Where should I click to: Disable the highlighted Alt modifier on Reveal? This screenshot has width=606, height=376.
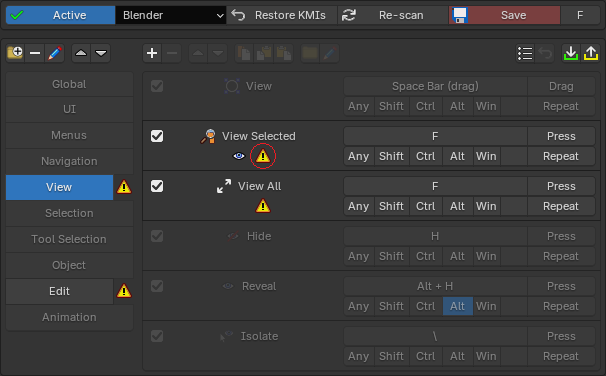tap(458, 306)
